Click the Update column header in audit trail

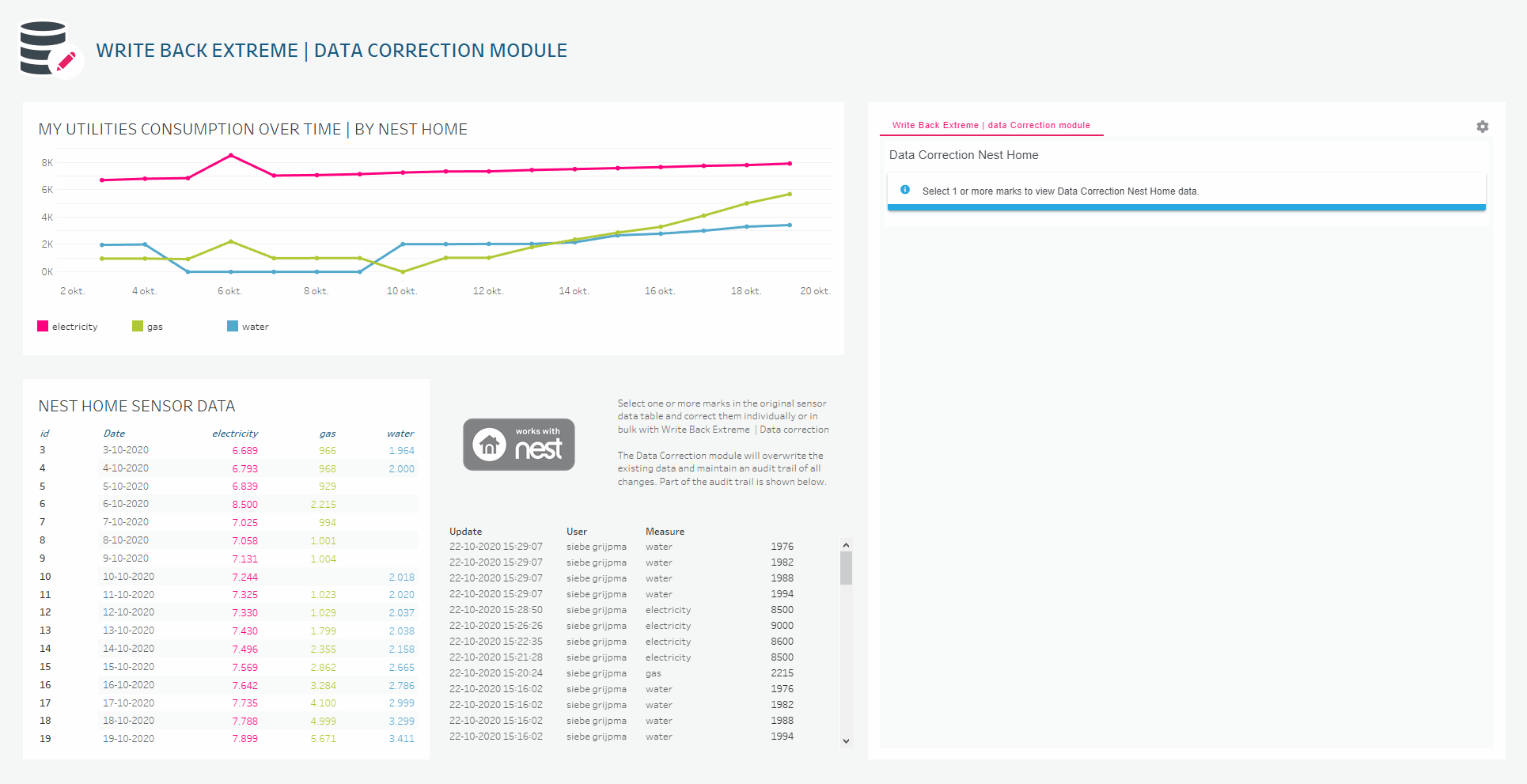(x=465, y=532)
